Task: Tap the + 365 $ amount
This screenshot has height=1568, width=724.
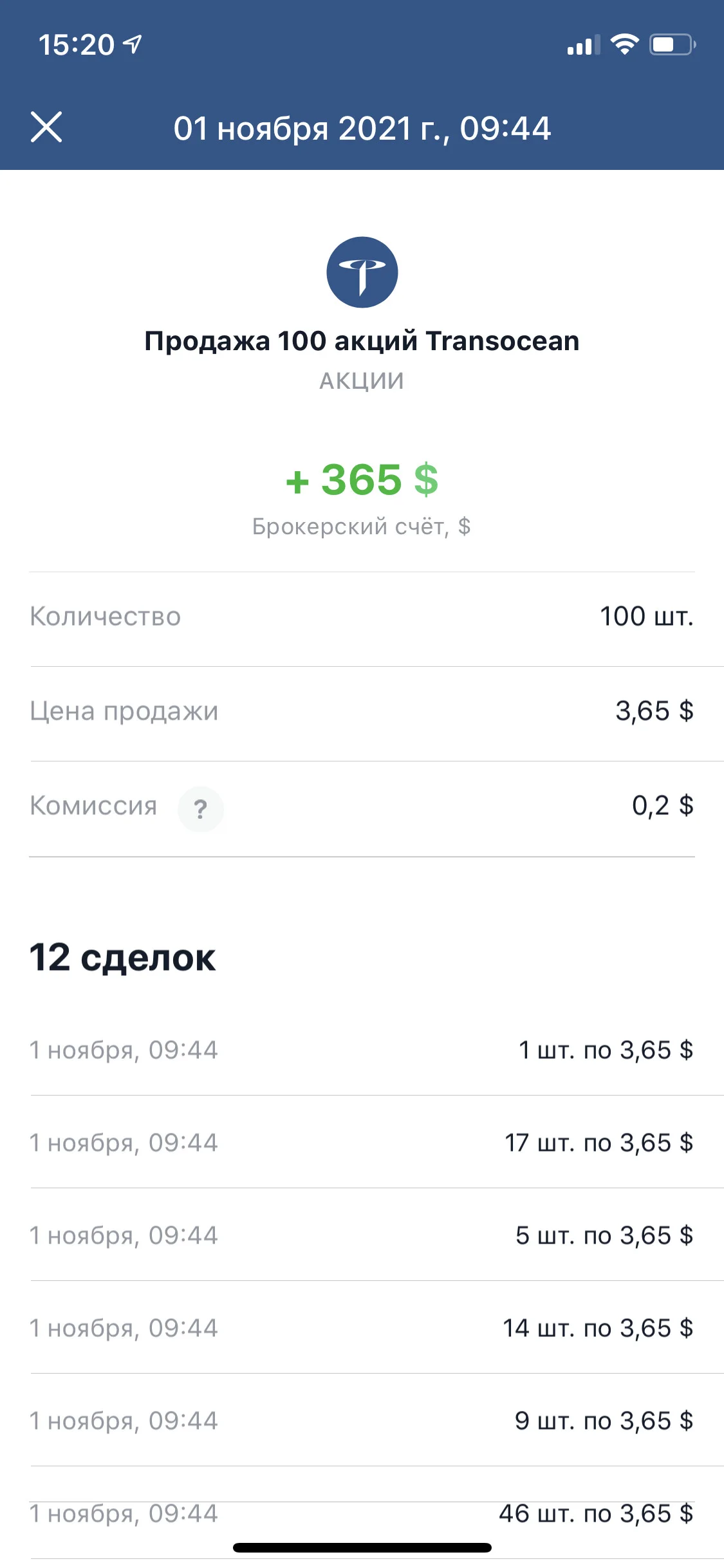Action: click(362, 480)
